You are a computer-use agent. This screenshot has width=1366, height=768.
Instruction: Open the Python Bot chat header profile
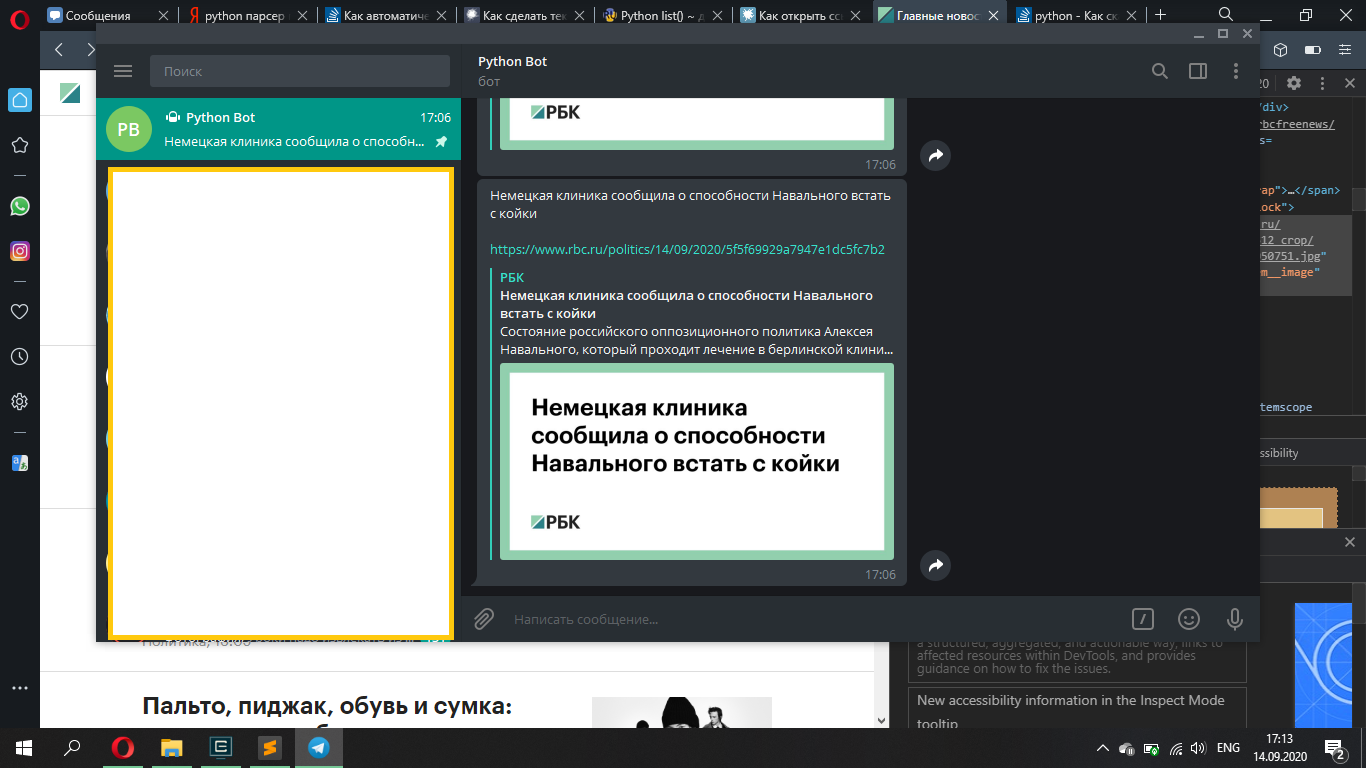click(x=513, y=70)
